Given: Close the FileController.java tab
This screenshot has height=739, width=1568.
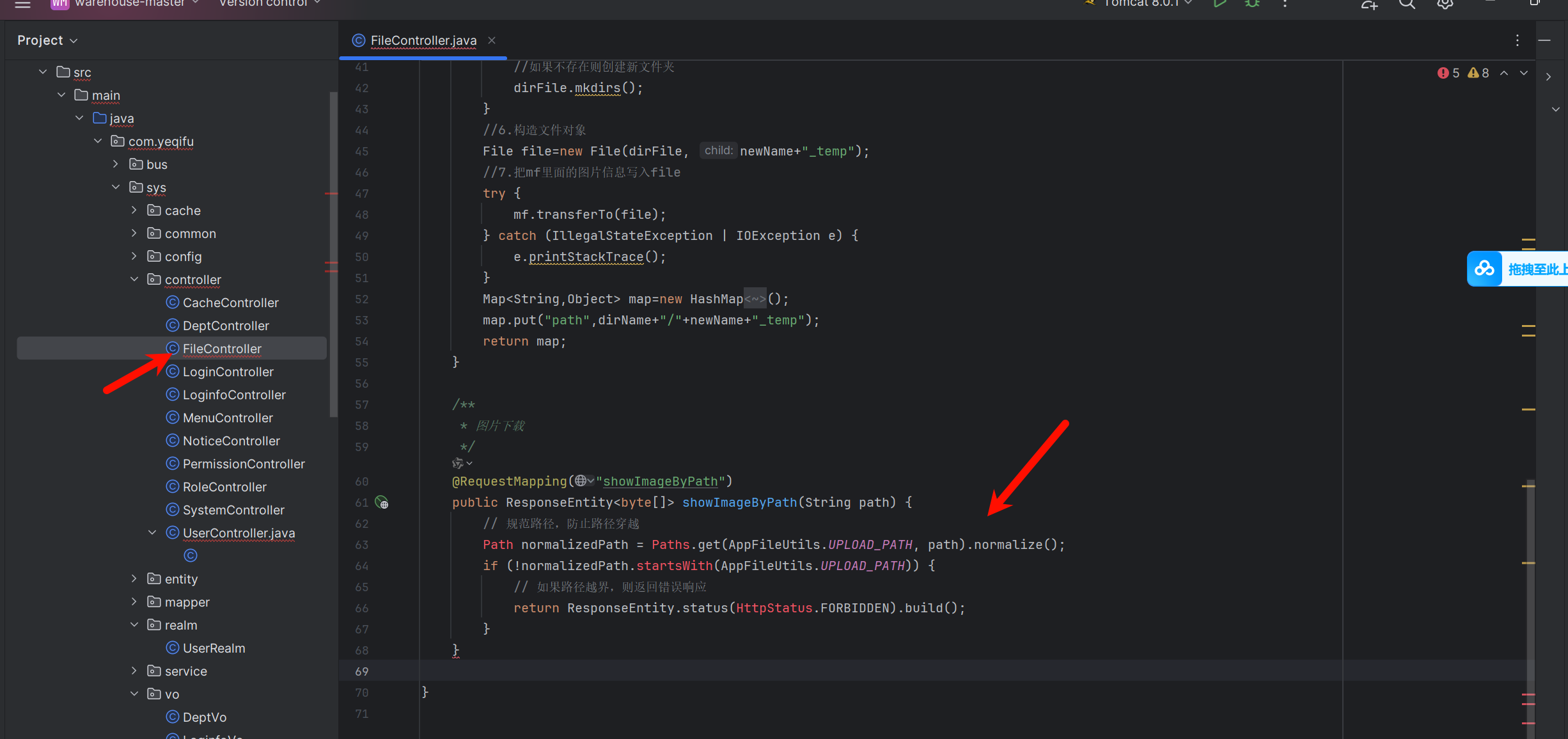Looking at the screenshot, I should tap(492, 40).
